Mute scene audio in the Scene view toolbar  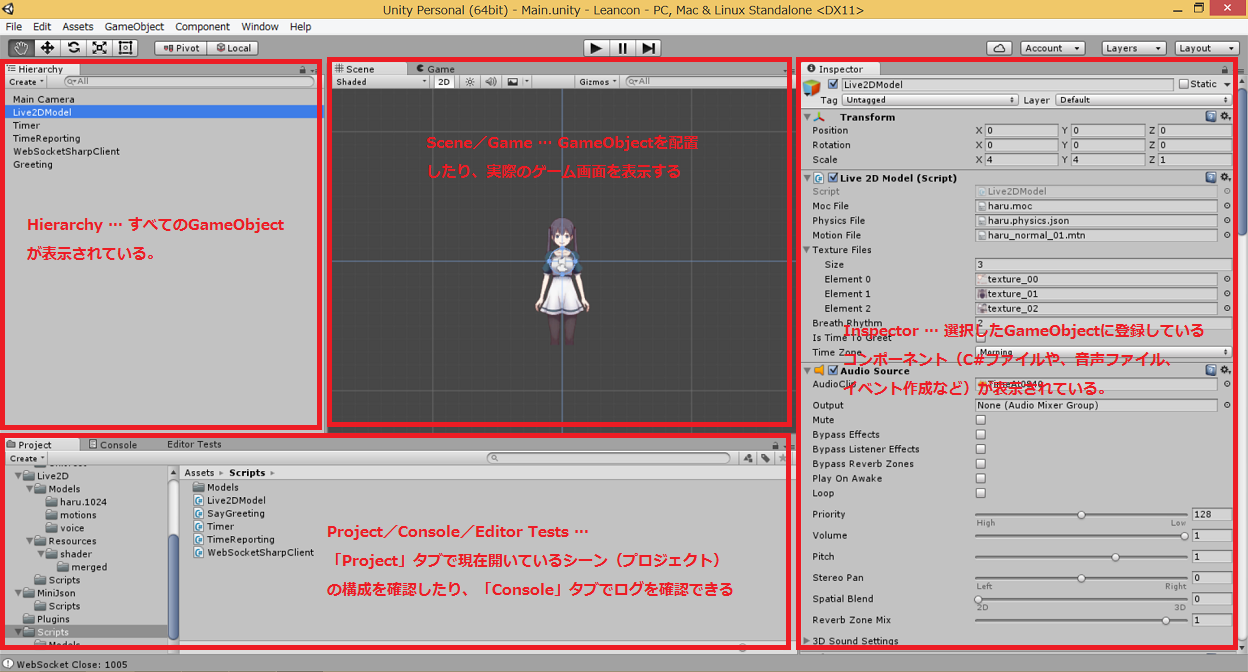point(490,81)
